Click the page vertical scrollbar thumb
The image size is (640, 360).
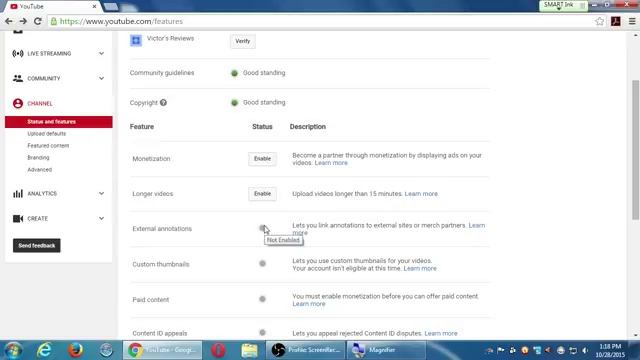(636, 150)
